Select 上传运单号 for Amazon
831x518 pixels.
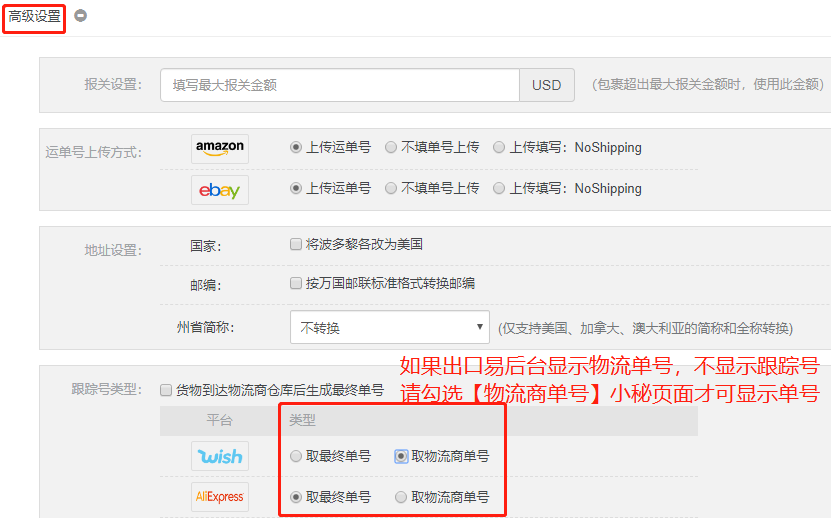(x=296, y=147)
